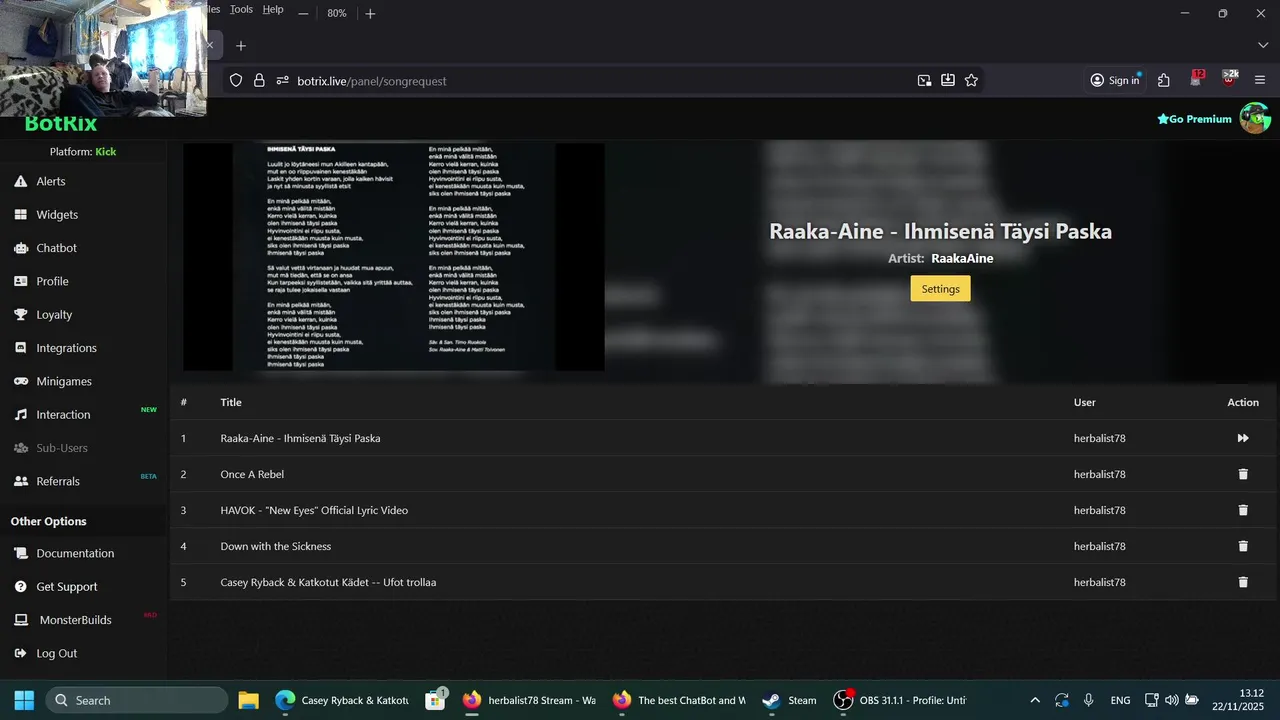
Task: Open a new browser tab
Action: pos(240,46)
